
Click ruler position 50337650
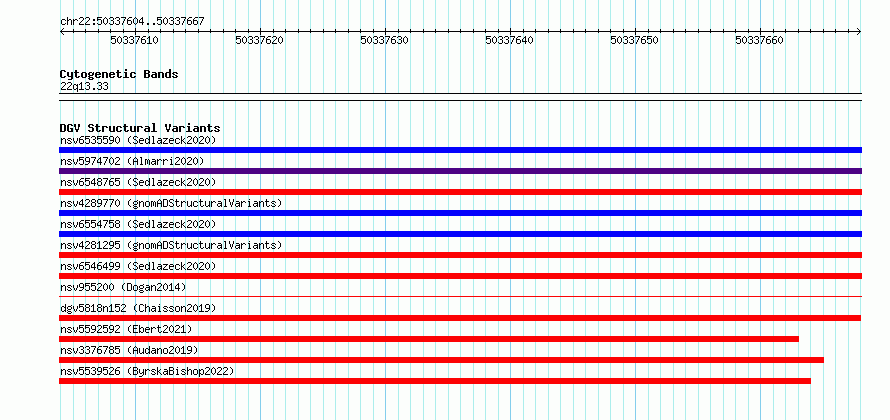coord(635,40)
